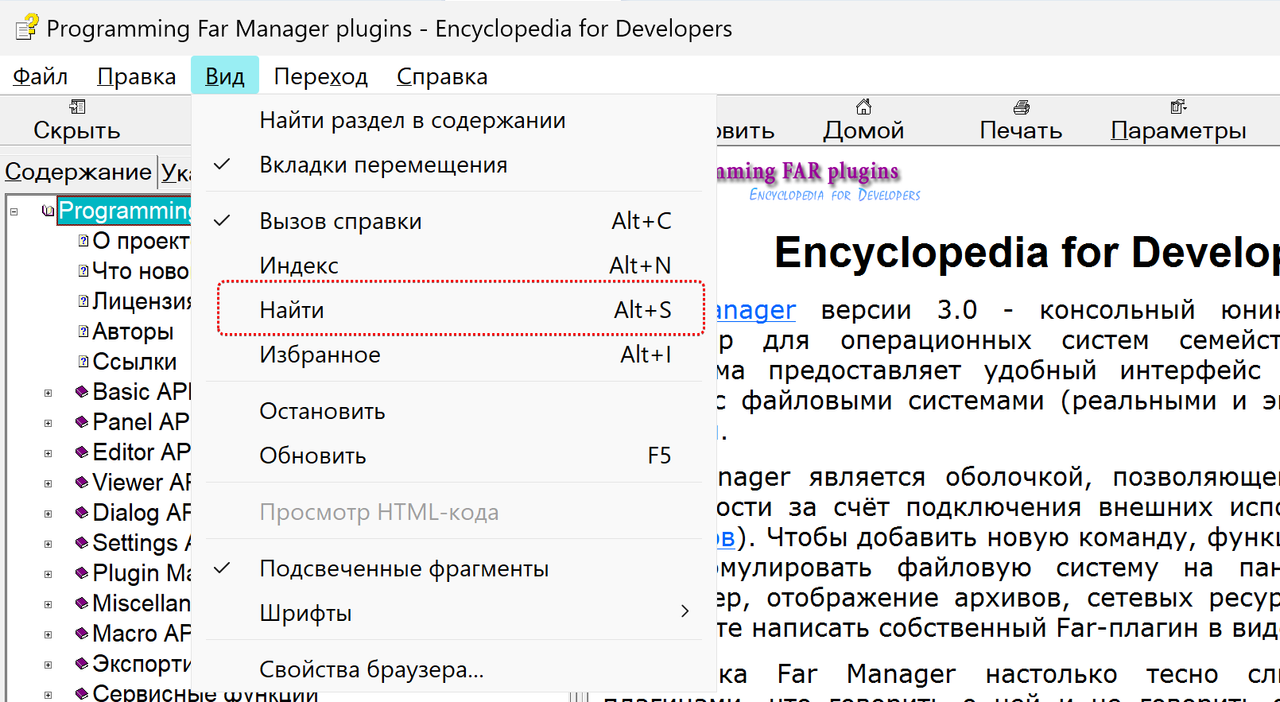Click the page icon next to Авторы
This screenshot has height=702, width=1280.
84,332
